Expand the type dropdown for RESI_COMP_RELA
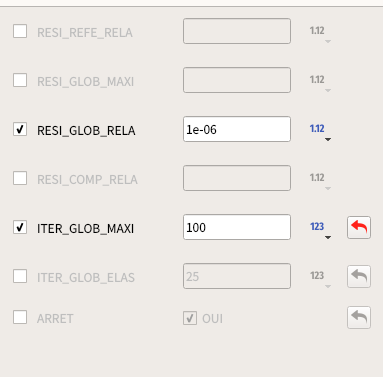Image resolution: width=383 pixels, height=377 pixels. 328,188
